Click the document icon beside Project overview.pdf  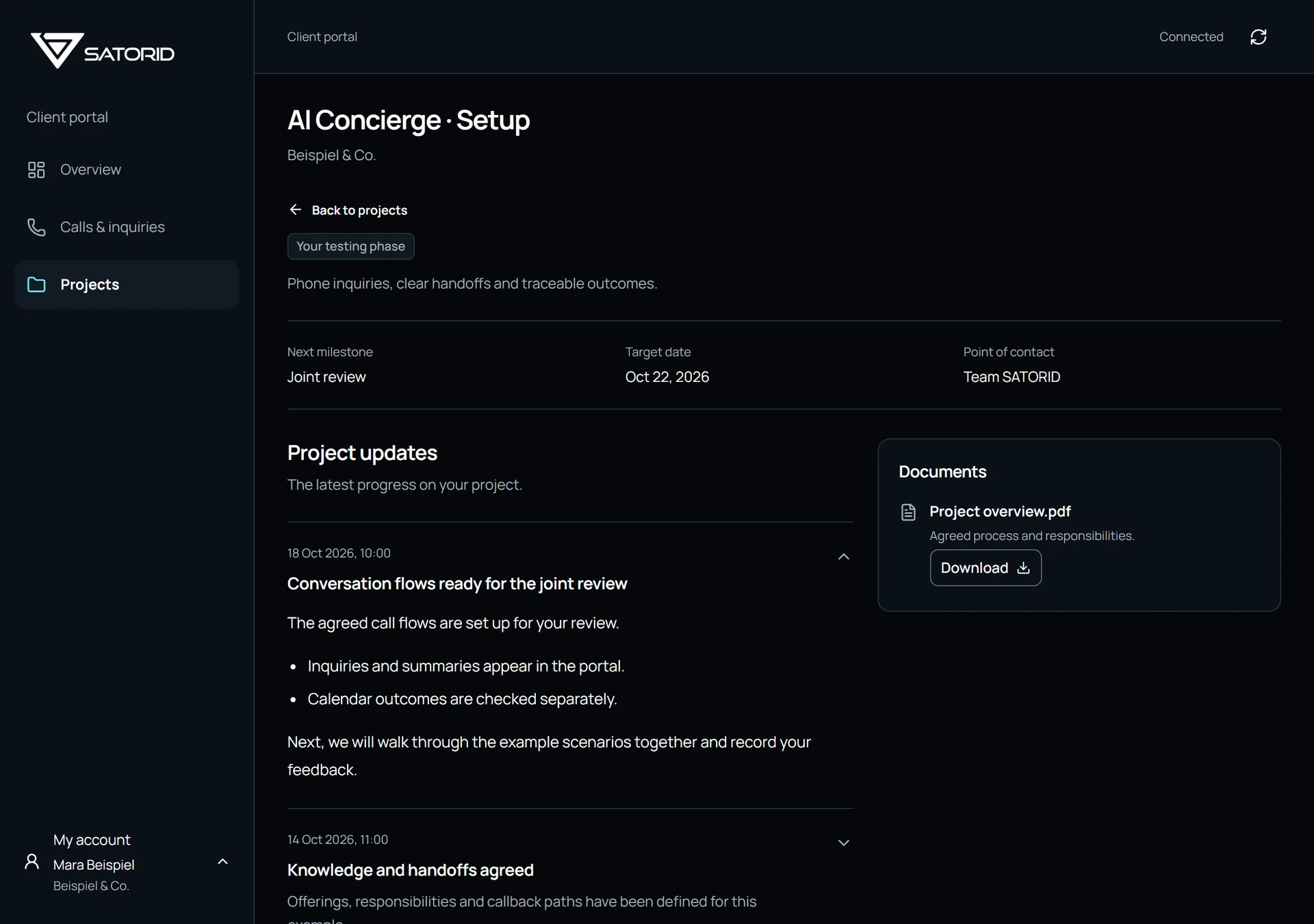[x=908, y=512]
